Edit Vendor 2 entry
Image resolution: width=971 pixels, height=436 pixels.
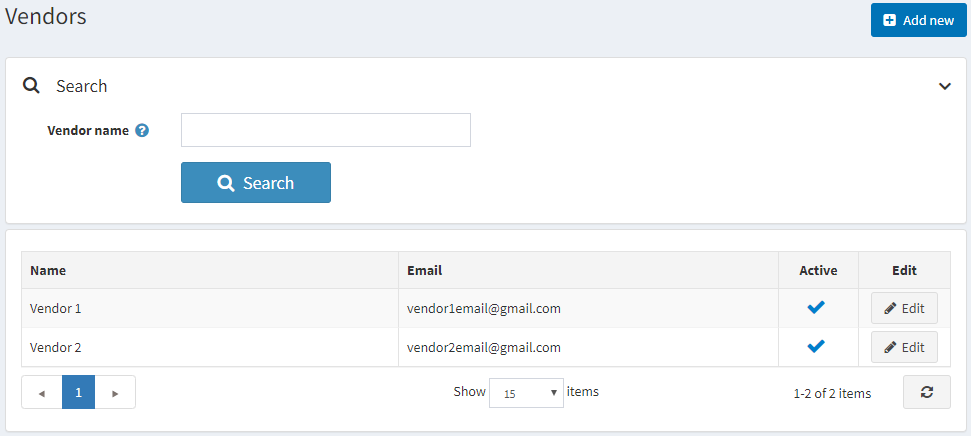point(904,347)
